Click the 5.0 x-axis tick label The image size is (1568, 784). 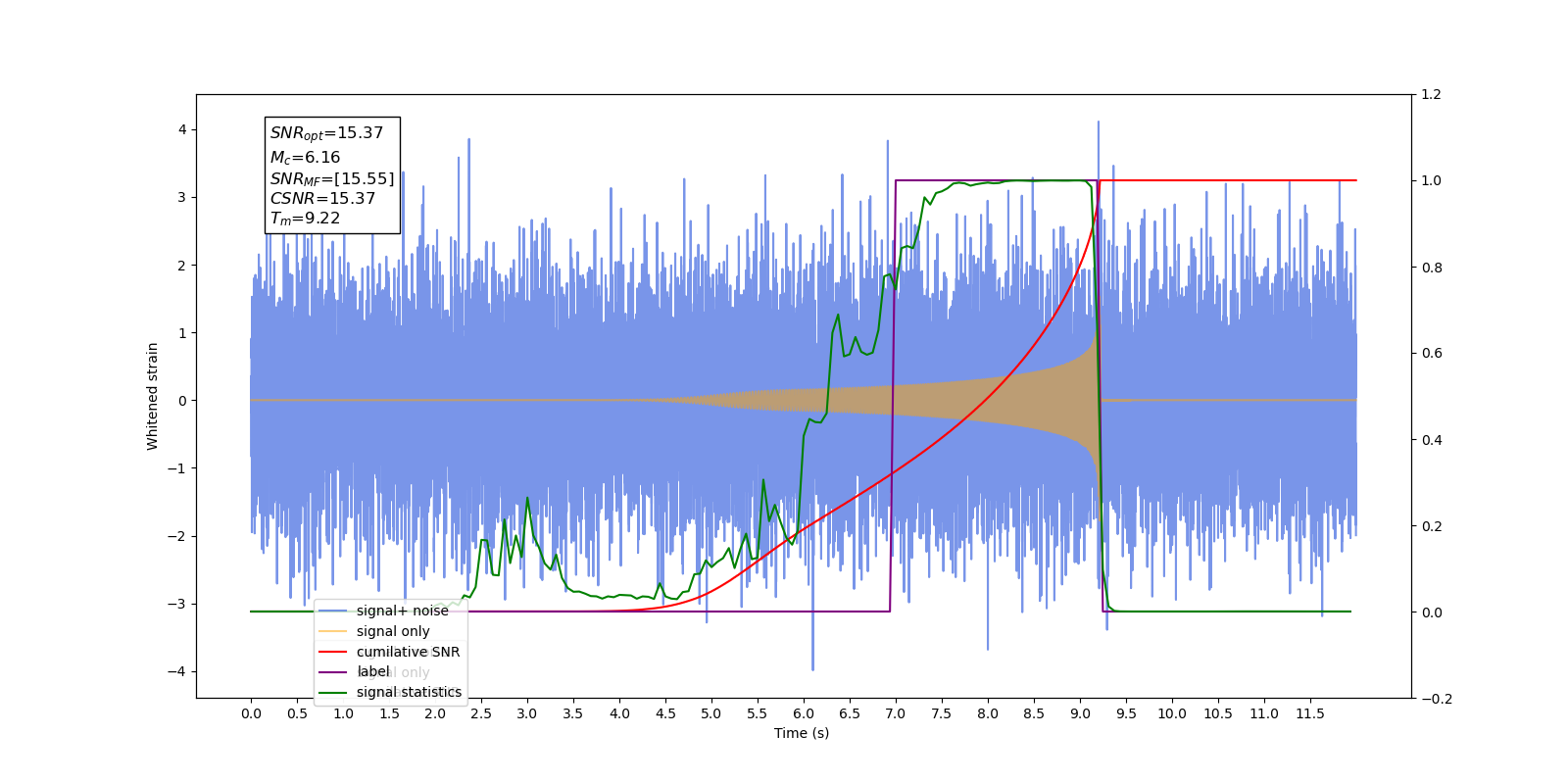711,713
